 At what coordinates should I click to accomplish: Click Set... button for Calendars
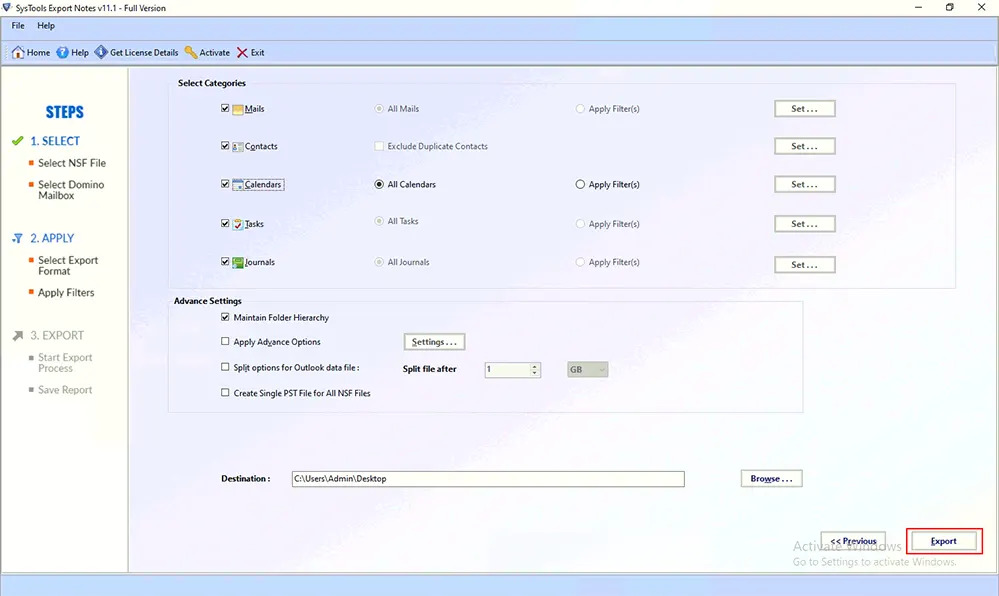point(805,184)
